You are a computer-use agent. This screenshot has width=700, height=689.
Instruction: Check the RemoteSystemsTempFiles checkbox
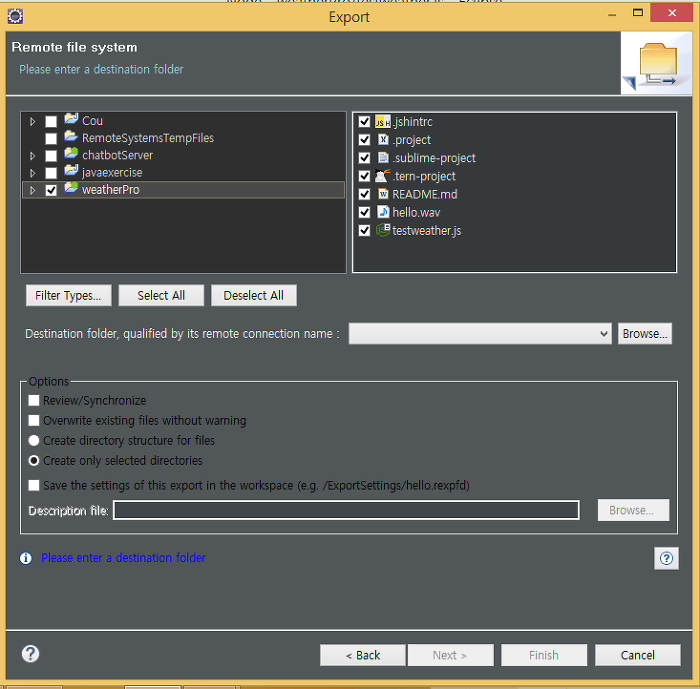pyautogui.click(x=51, y=138)
